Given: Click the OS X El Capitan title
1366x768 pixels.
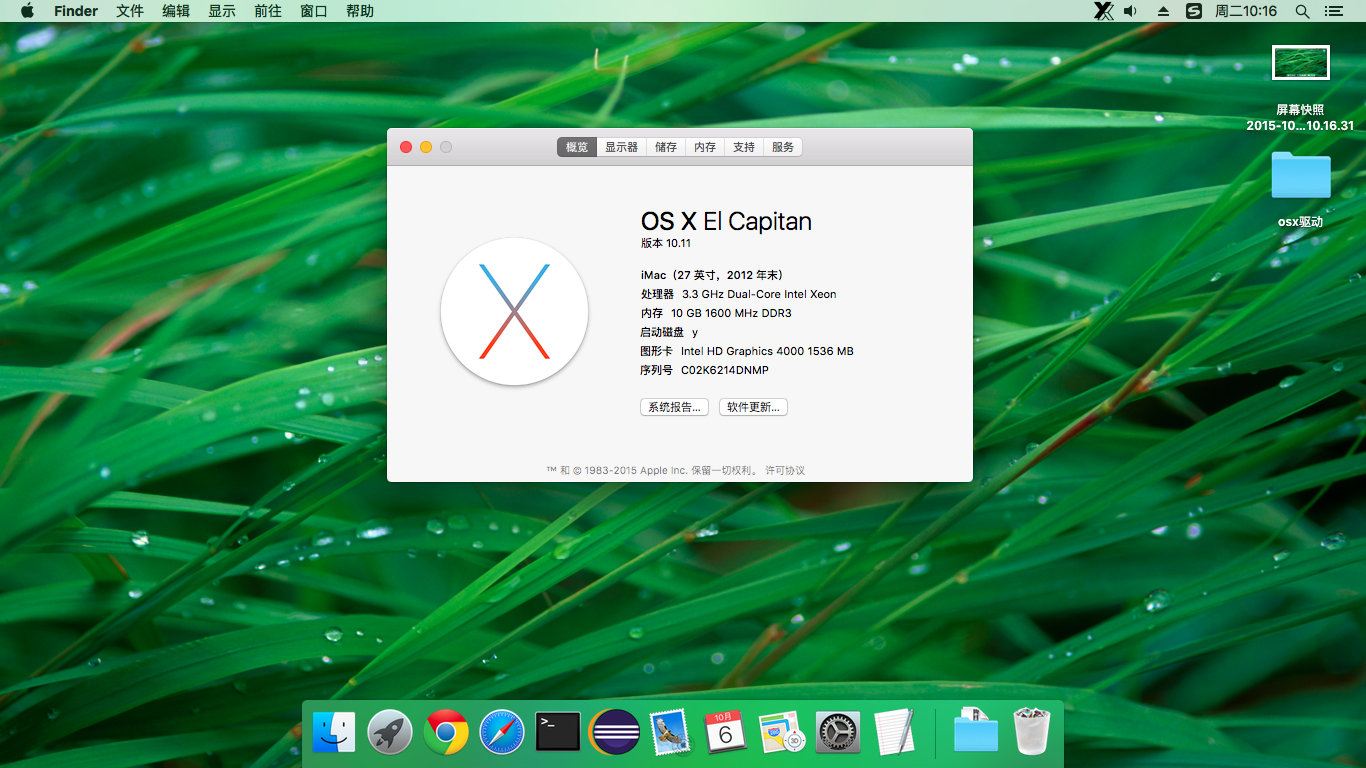Looking at the screenshot, I should click(x=726, y=221).
